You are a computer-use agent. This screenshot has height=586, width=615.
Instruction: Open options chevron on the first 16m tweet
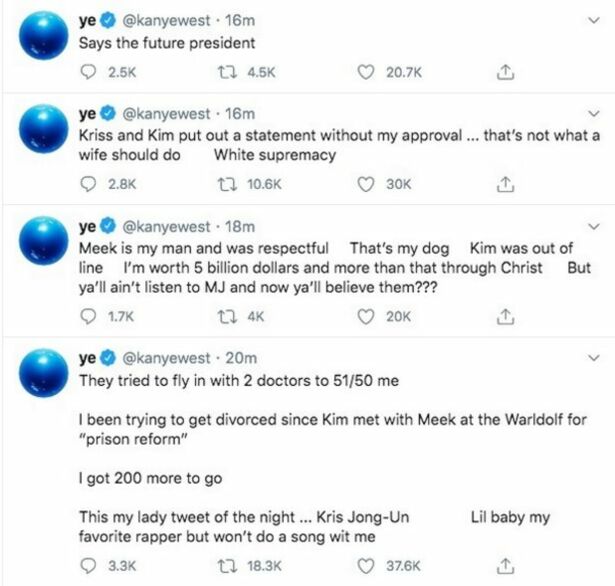[x=595, y=20]
